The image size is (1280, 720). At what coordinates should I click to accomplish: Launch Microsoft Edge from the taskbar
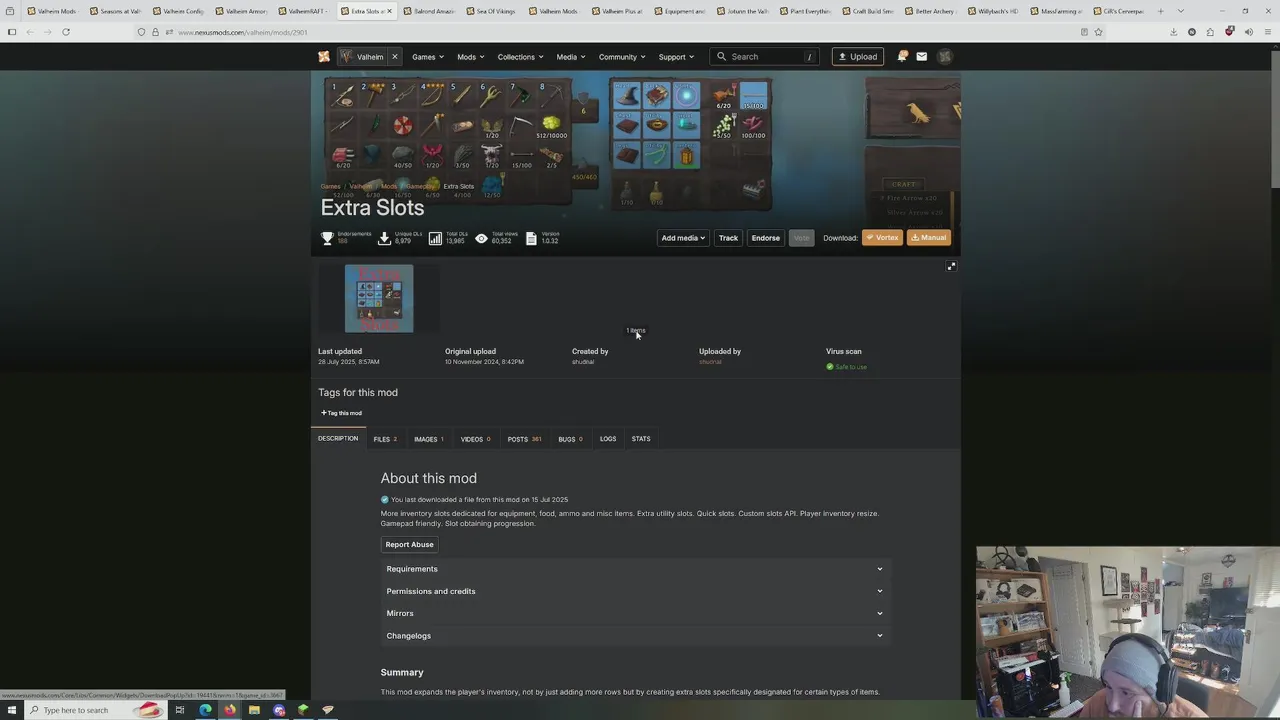(x=205, y=710)
